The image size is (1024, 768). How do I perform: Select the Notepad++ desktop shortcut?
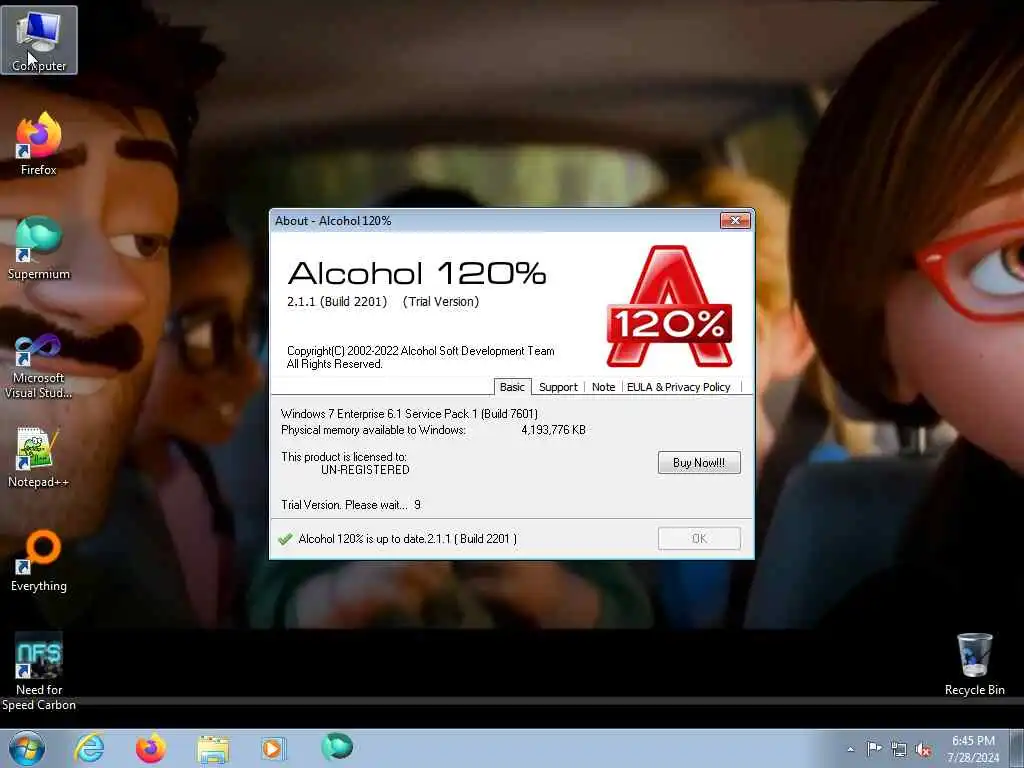[39, 457]
